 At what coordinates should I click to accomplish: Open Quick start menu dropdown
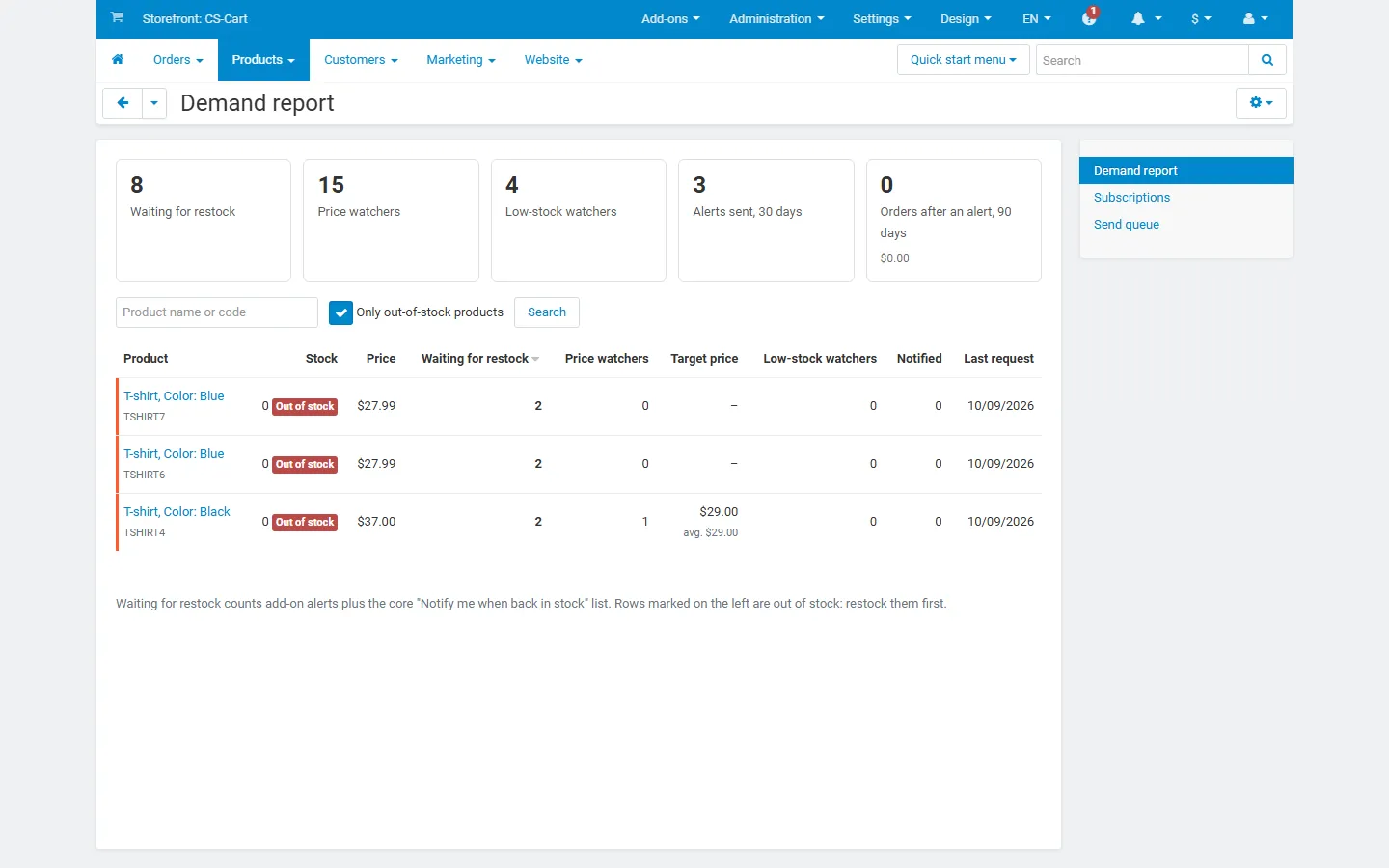coord(964,60)
